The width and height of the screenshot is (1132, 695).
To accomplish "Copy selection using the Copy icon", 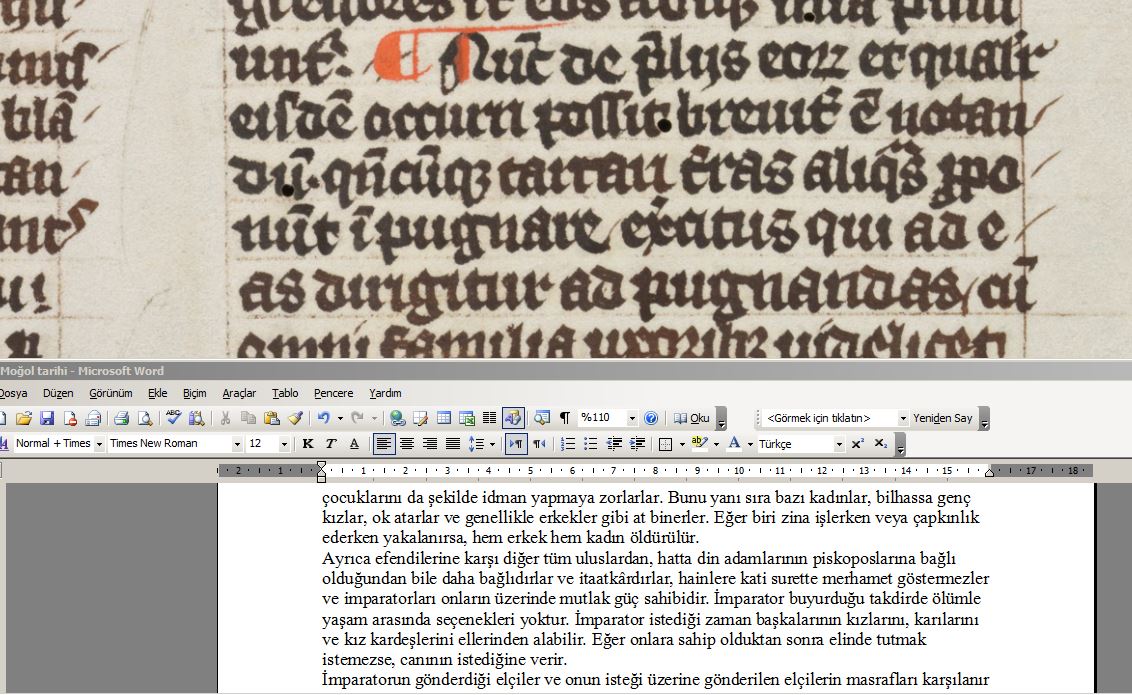I will tap(248, 418).
